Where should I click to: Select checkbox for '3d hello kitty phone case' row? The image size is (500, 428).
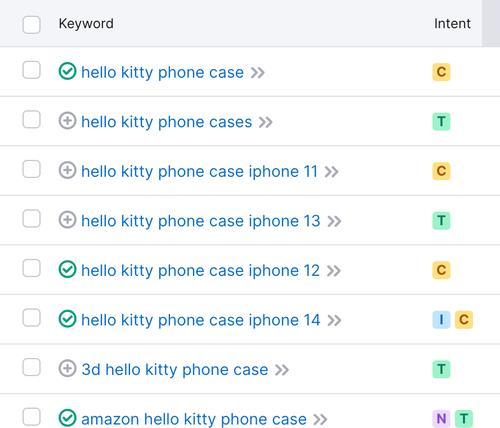32,367
